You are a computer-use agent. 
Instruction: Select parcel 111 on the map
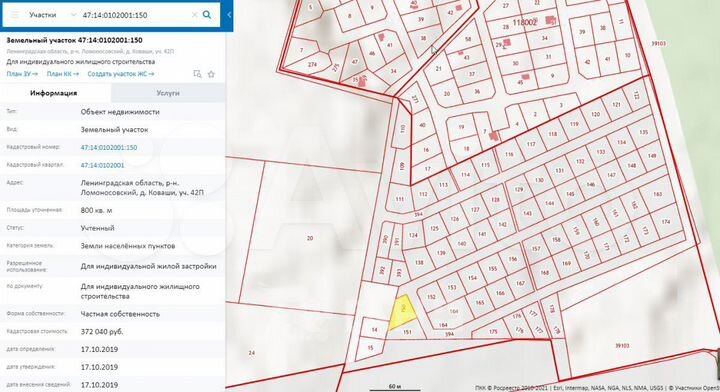399,200
